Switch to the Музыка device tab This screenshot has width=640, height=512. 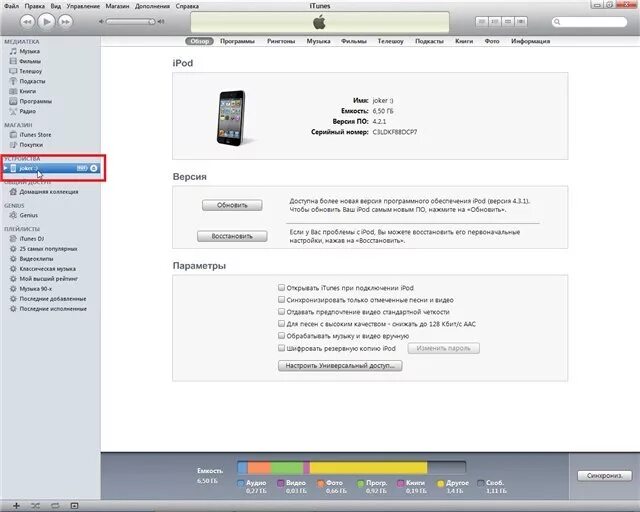click(x=318, y=41)
